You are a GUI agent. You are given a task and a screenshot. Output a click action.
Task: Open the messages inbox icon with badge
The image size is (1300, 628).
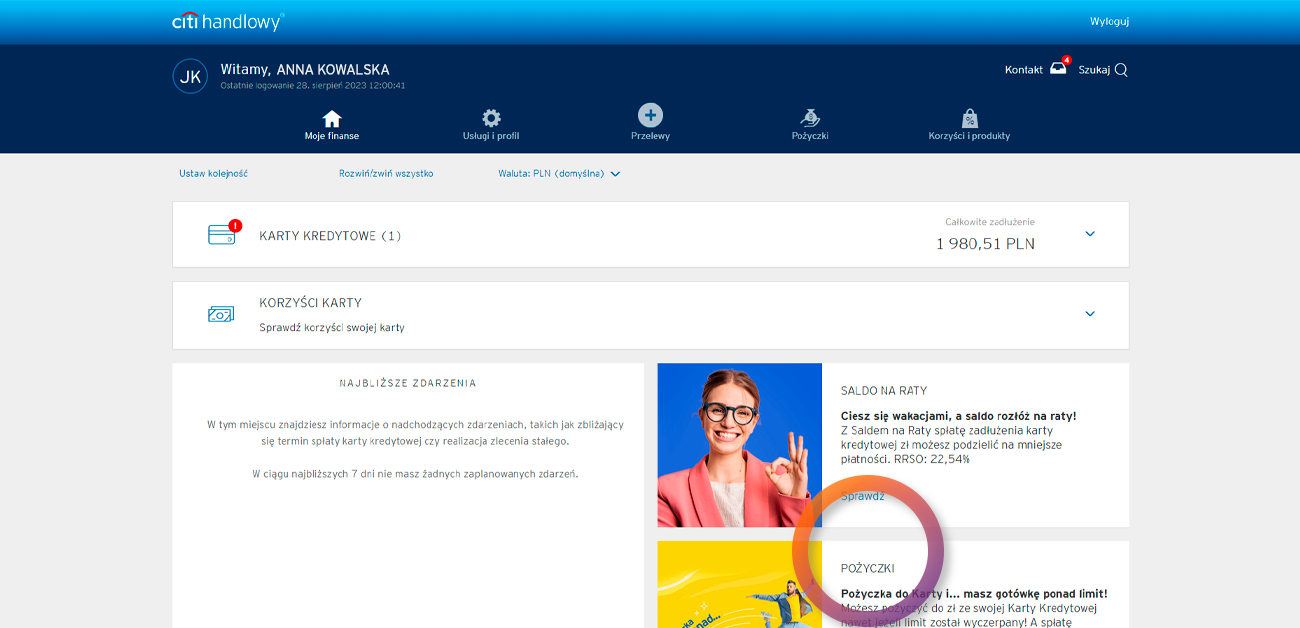(1058, 70)
